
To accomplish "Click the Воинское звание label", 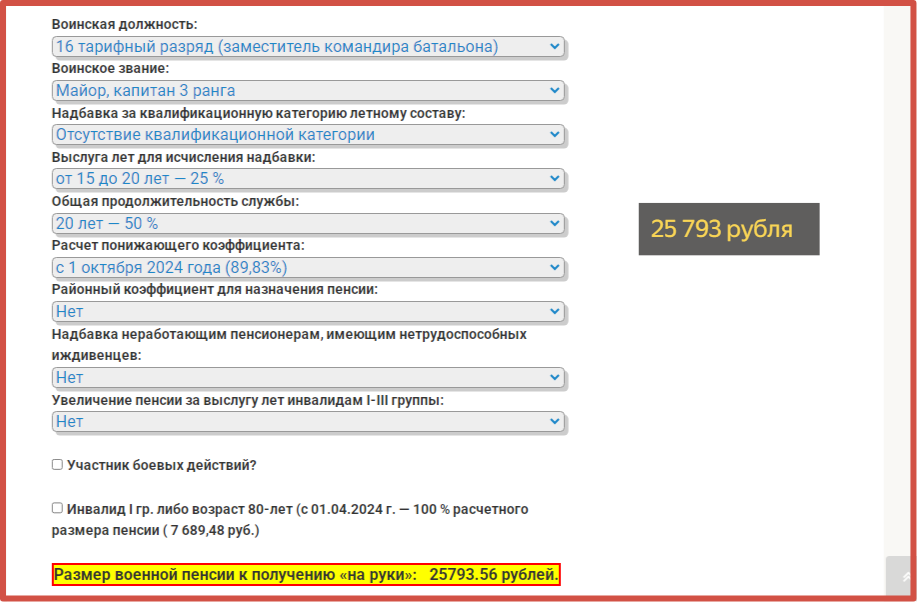I will click(111, 68).
